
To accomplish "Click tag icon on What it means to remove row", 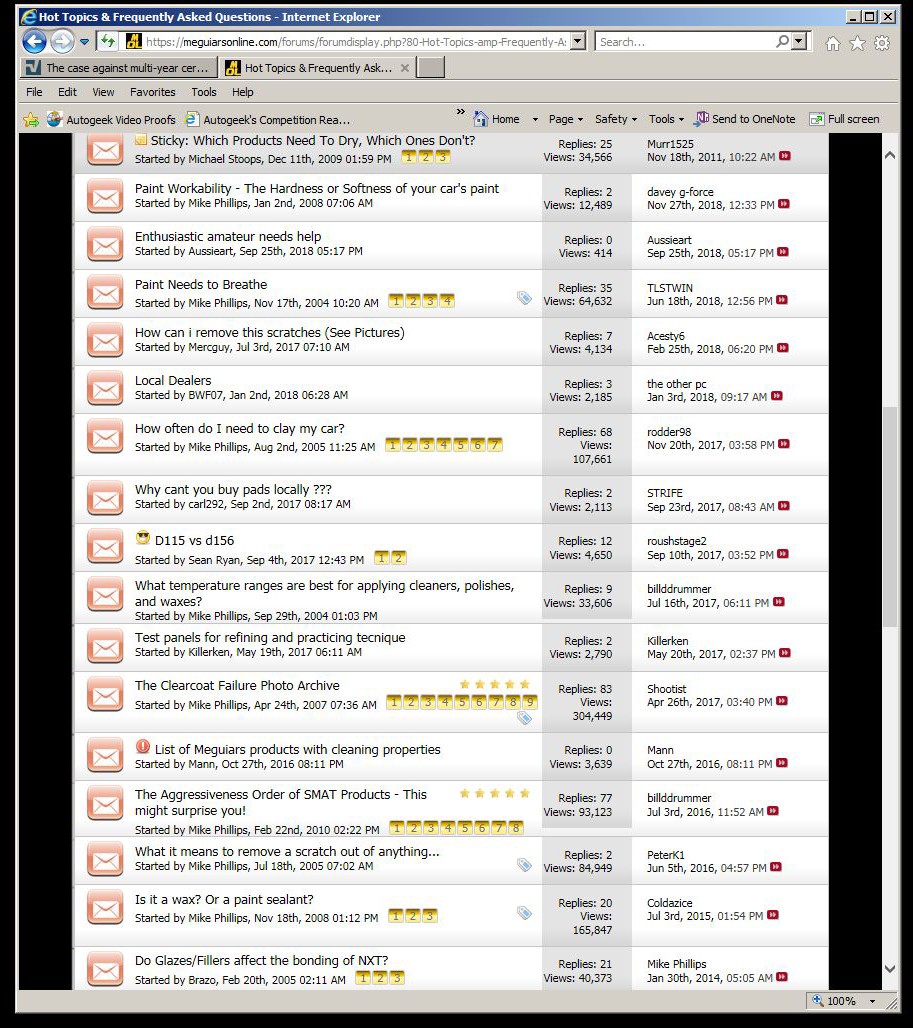I will [x=524, y=865].
